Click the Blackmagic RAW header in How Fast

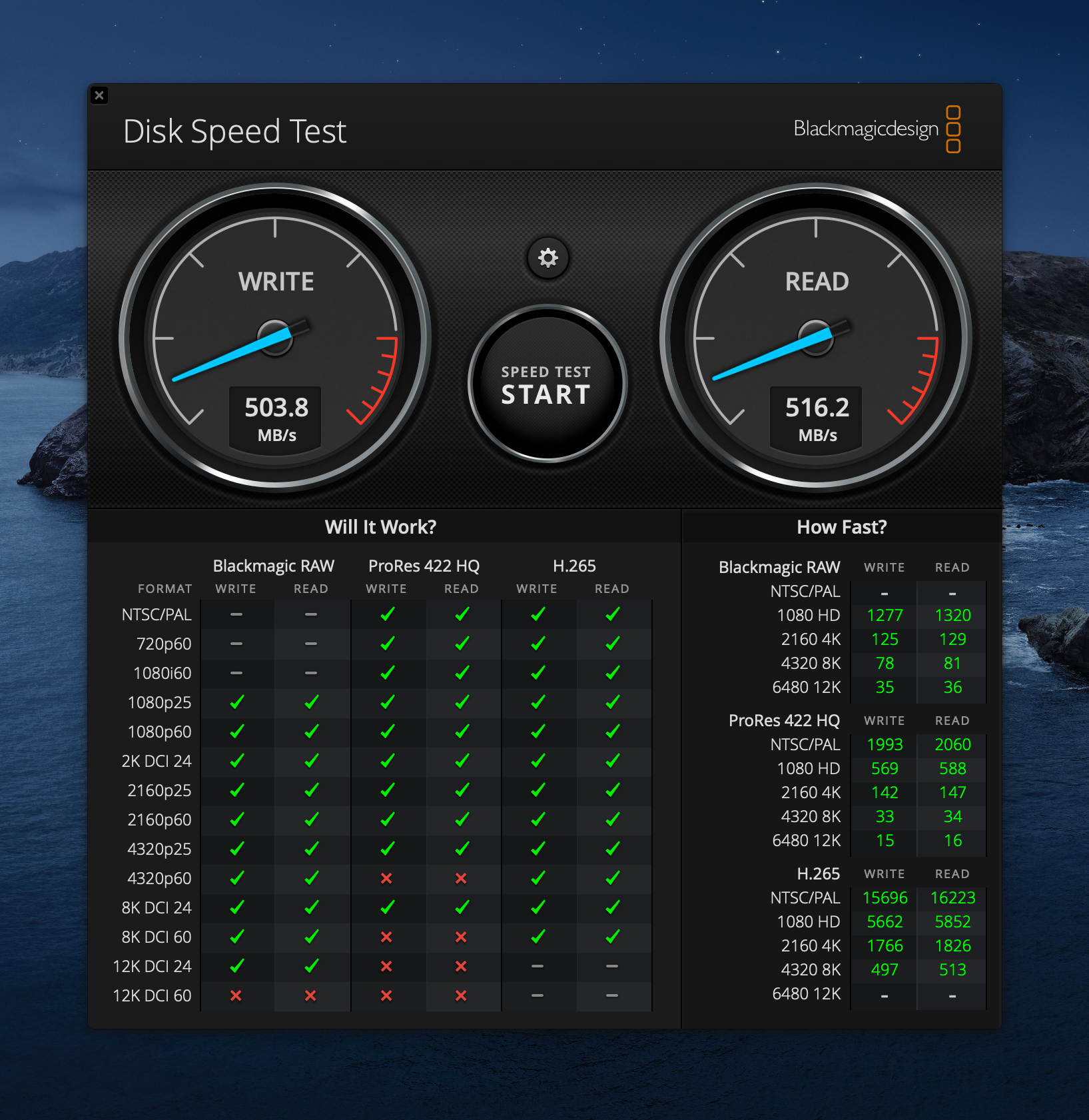tap(779, 567)
